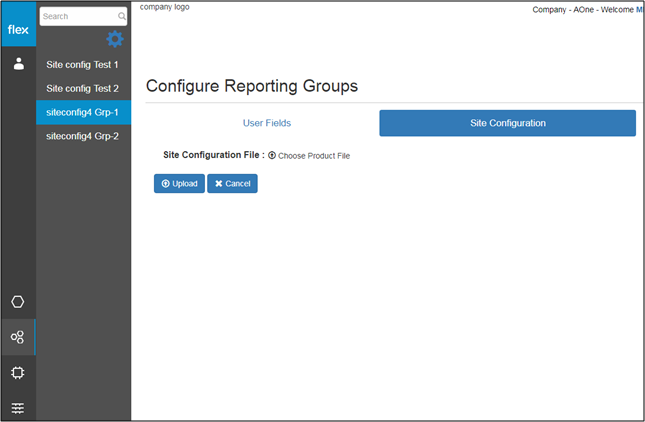Focus the Search input field
The image size is (645, 422).
coord(78,17)
